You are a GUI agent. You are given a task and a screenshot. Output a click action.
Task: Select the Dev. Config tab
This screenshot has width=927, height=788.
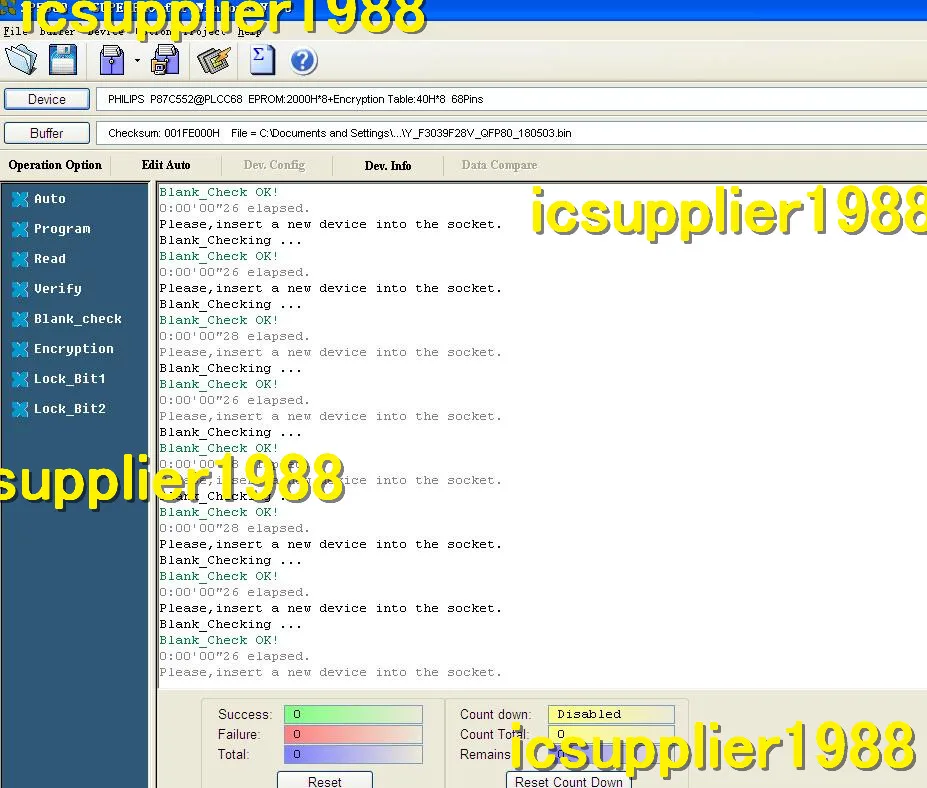(x=274, y=165)
